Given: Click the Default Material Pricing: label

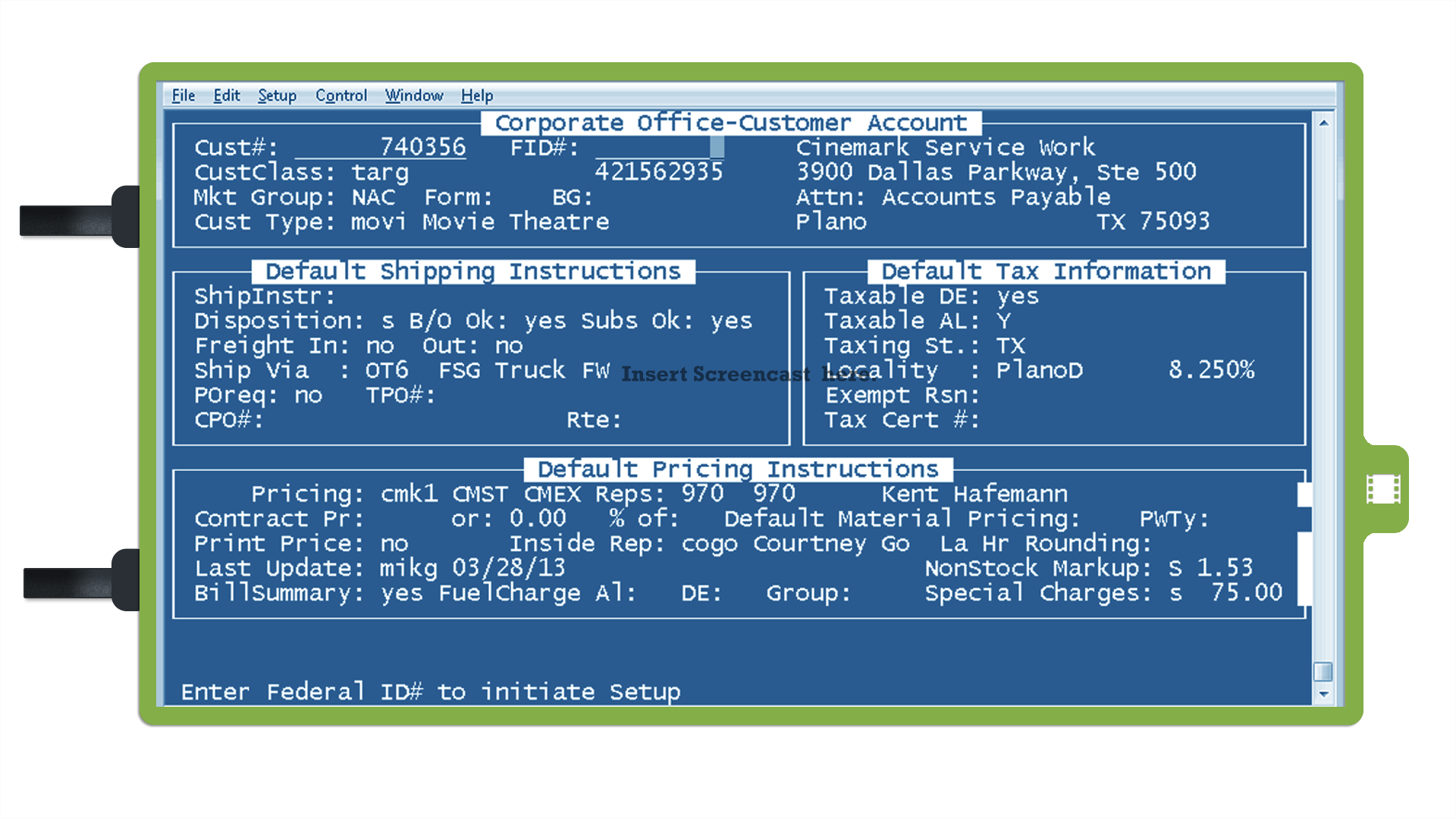Looking at the screenshot, I should 902,519.
